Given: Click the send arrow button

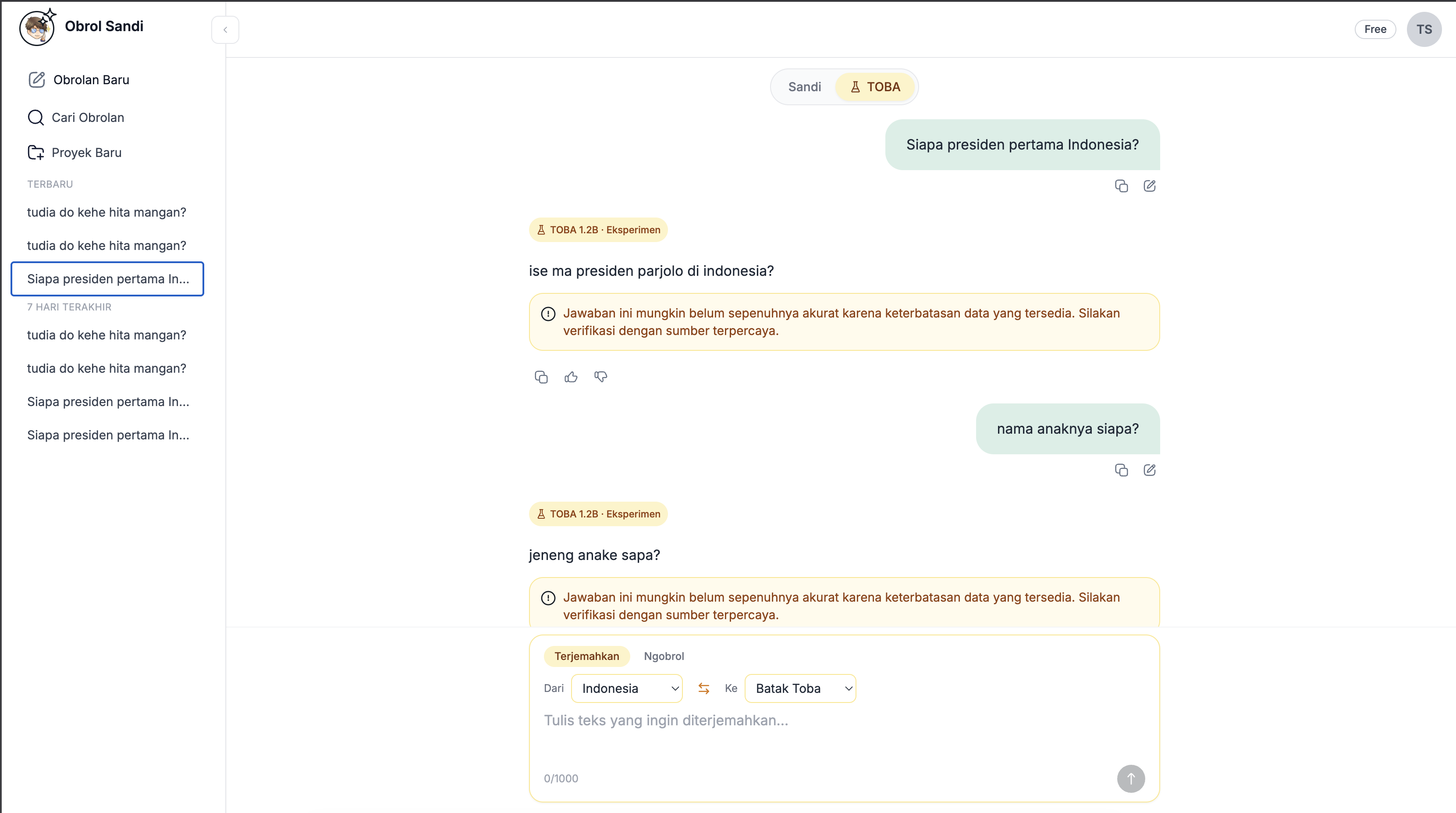Looking at the screenshot, I should [x=1131, y=778].
